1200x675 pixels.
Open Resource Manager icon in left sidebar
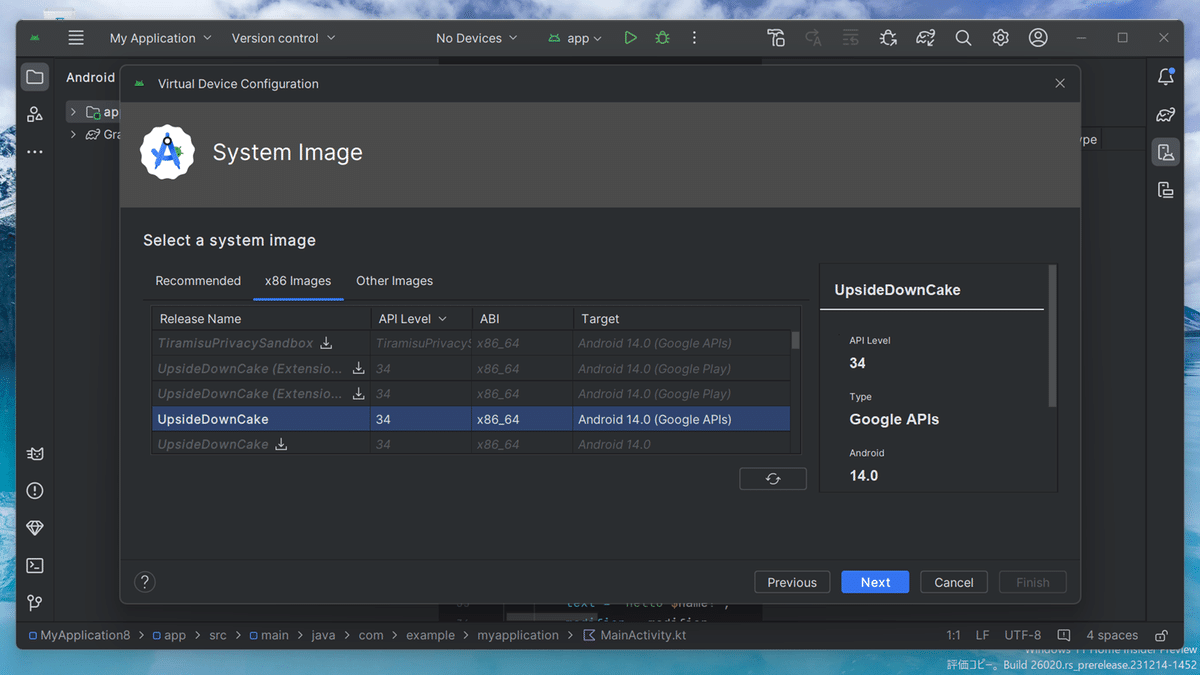tap(35, 114)
